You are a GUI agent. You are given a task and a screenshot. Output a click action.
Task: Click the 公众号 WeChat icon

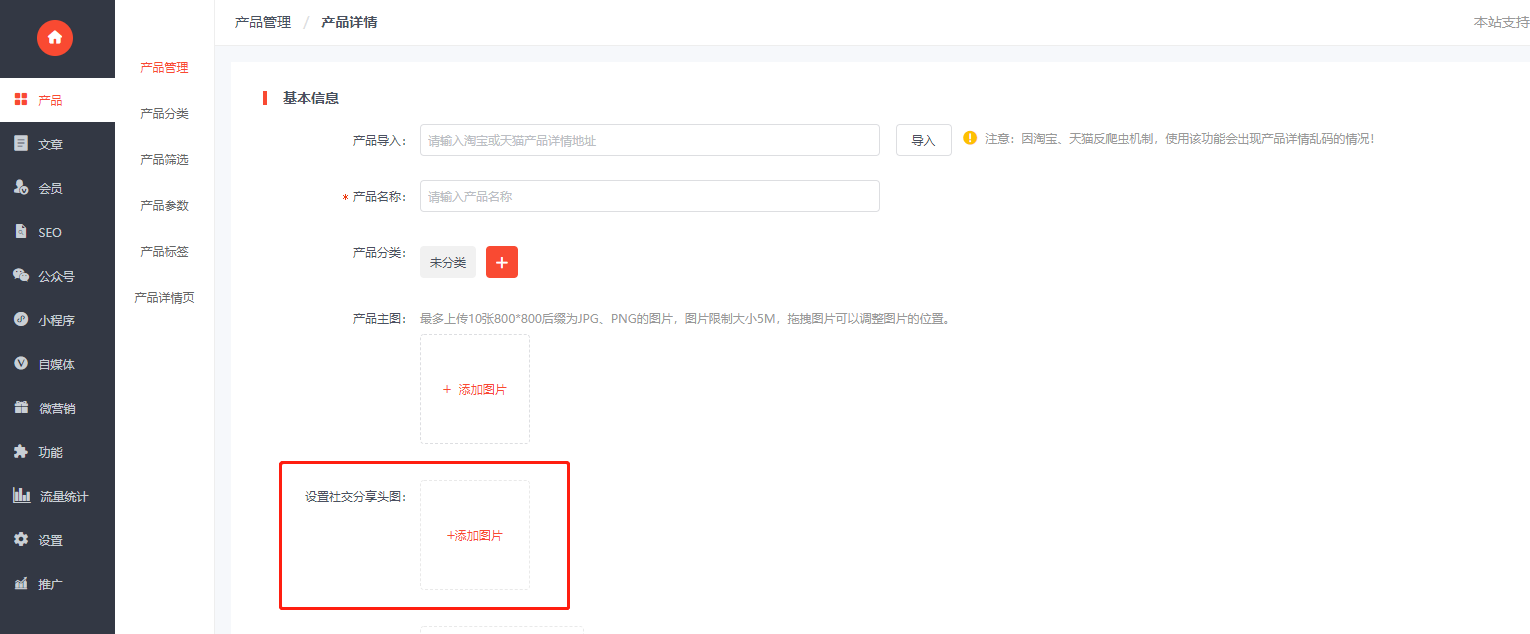(21, 275)
